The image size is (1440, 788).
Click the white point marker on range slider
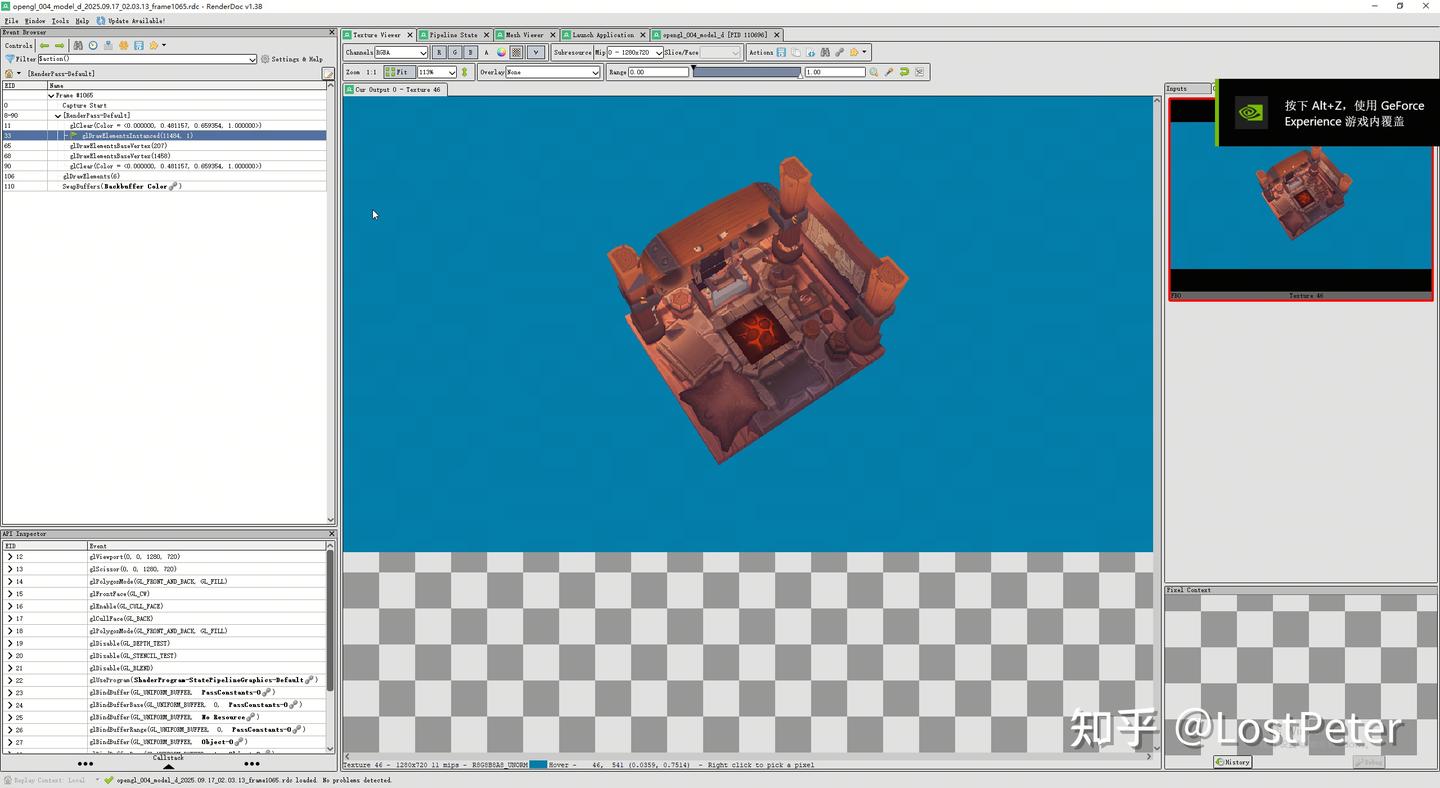pyautogui.click(x=800, y=76)
